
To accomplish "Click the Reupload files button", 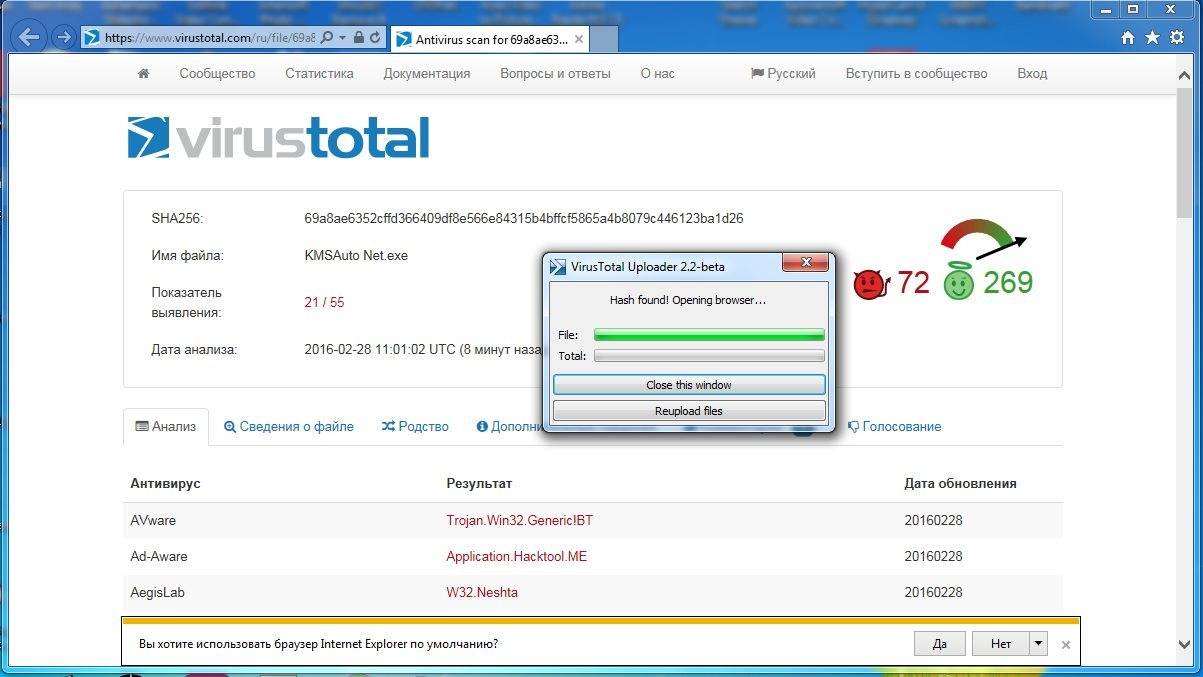I will pos(689,411).
